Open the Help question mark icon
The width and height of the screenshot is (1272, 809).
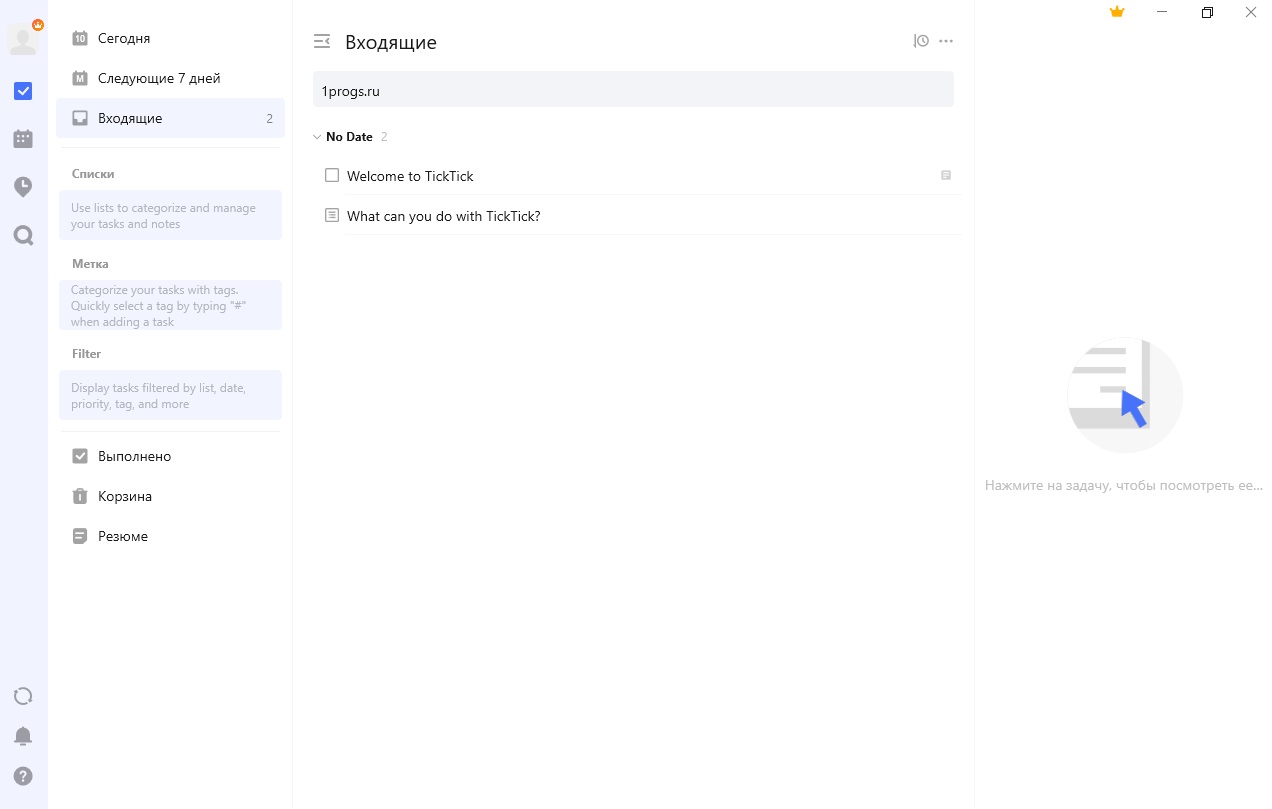[23, 776]
